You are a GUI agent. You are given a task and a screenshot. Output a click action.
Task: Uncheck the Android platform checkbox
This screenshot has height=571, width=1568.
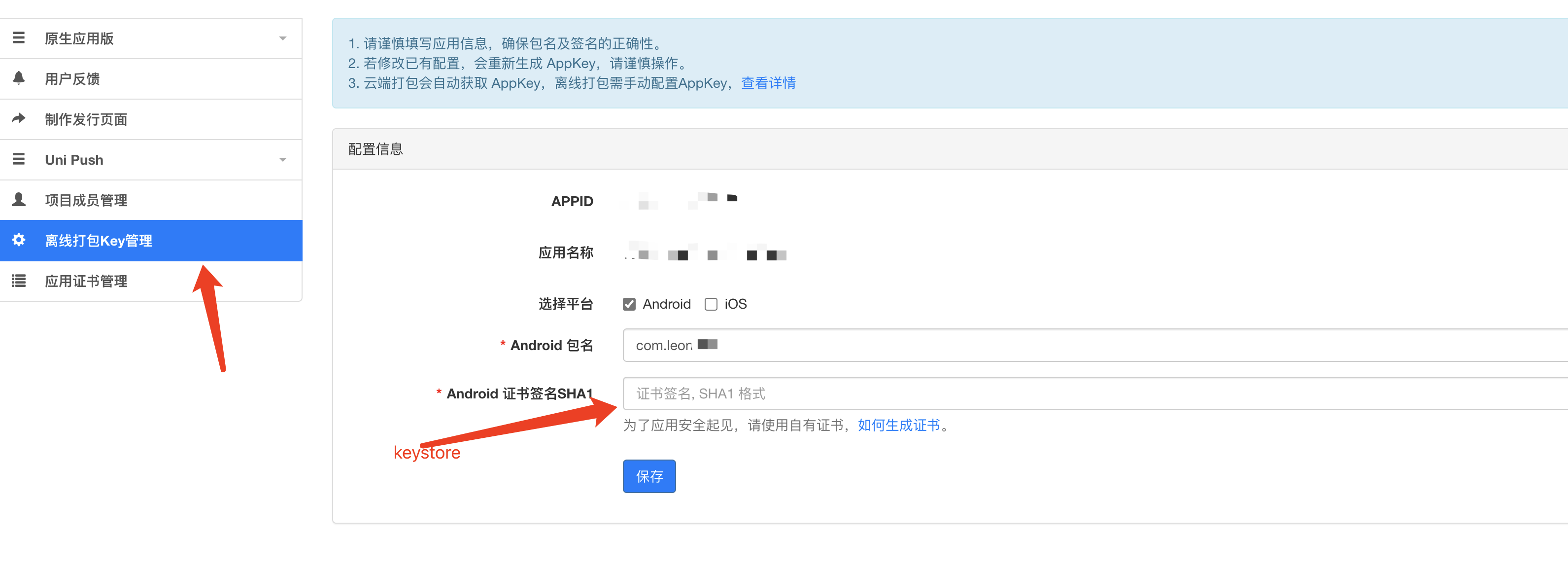(x=629, y=304)
